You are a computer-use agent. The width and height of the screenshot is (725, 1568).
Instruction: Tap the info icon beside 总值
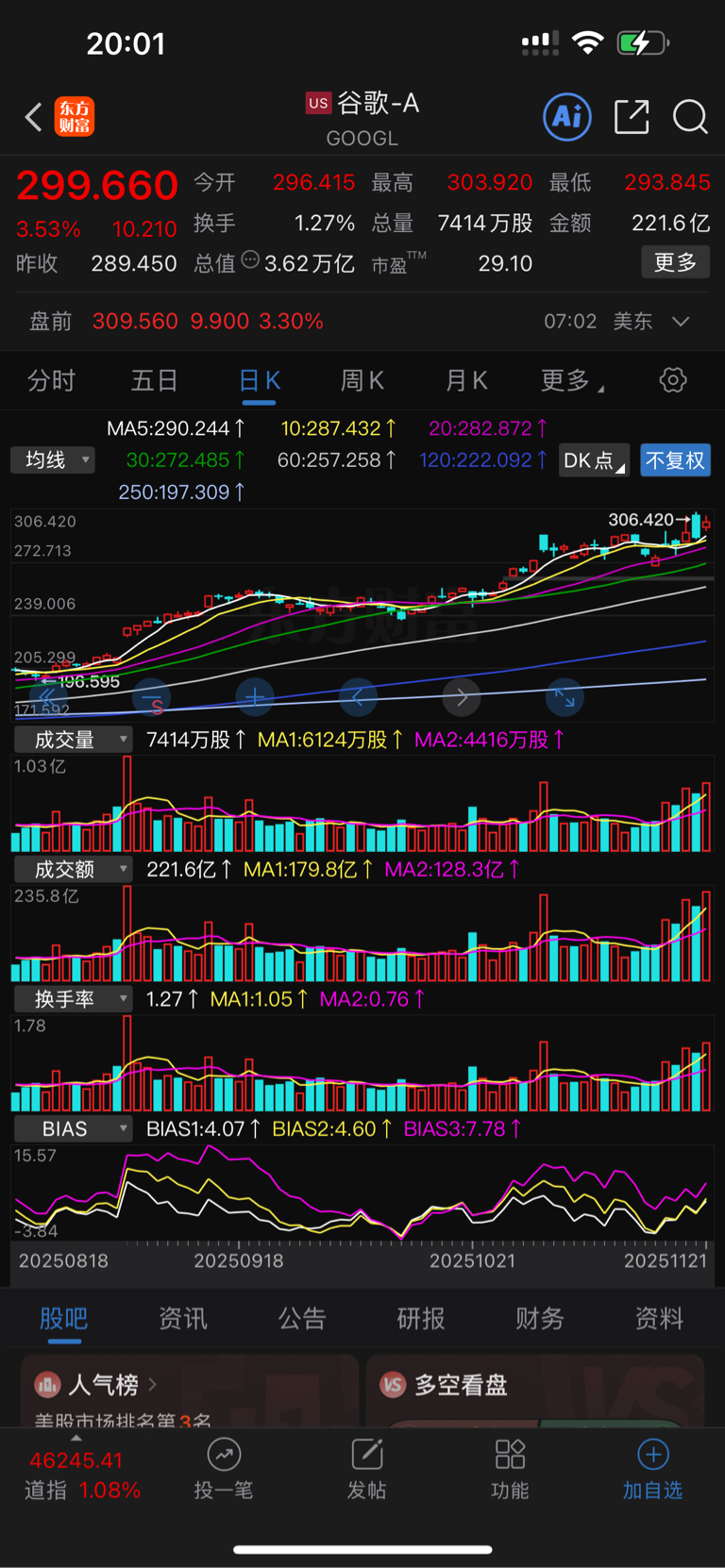point(250,259)
